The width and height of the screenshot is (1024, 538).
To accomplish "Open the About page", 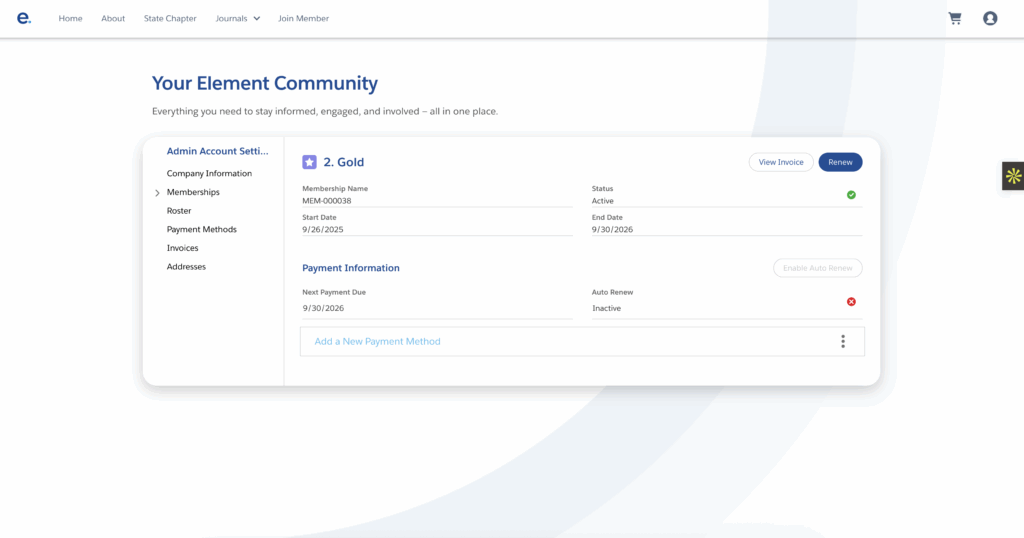I will tap(113, 18).
